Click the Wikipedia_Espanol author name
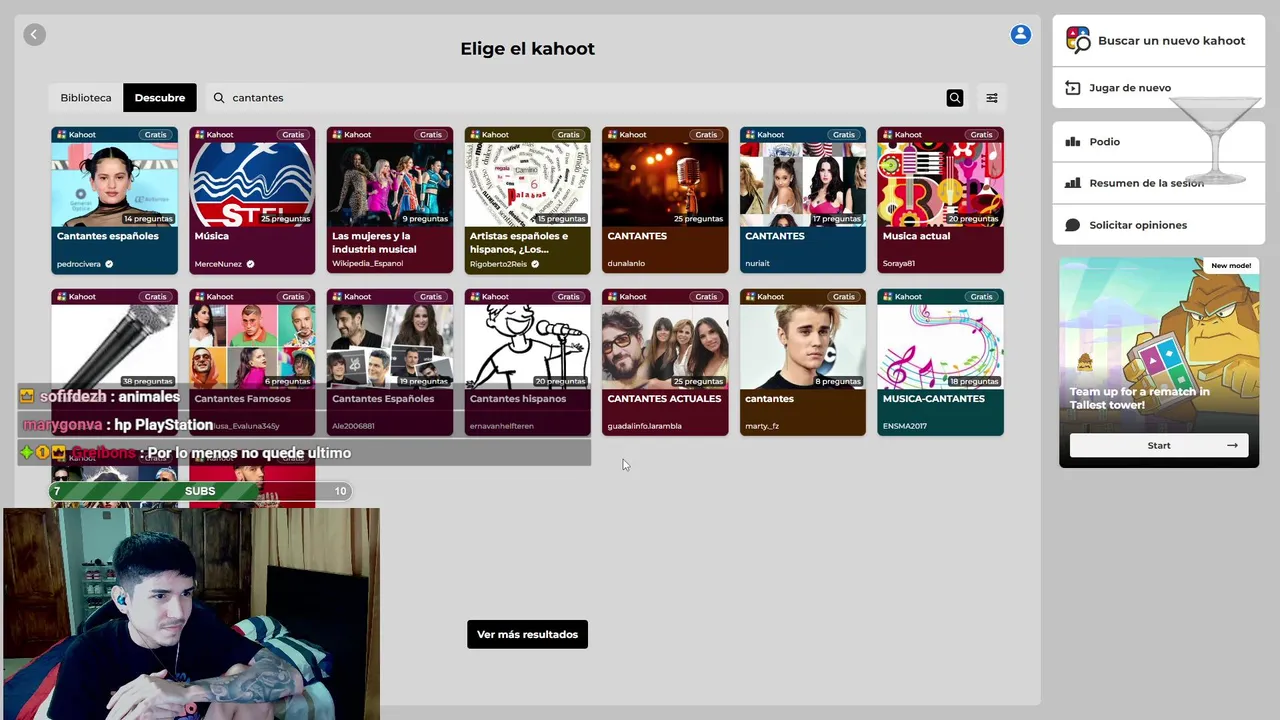This screenshot has width=1280, height=720. 367,264
